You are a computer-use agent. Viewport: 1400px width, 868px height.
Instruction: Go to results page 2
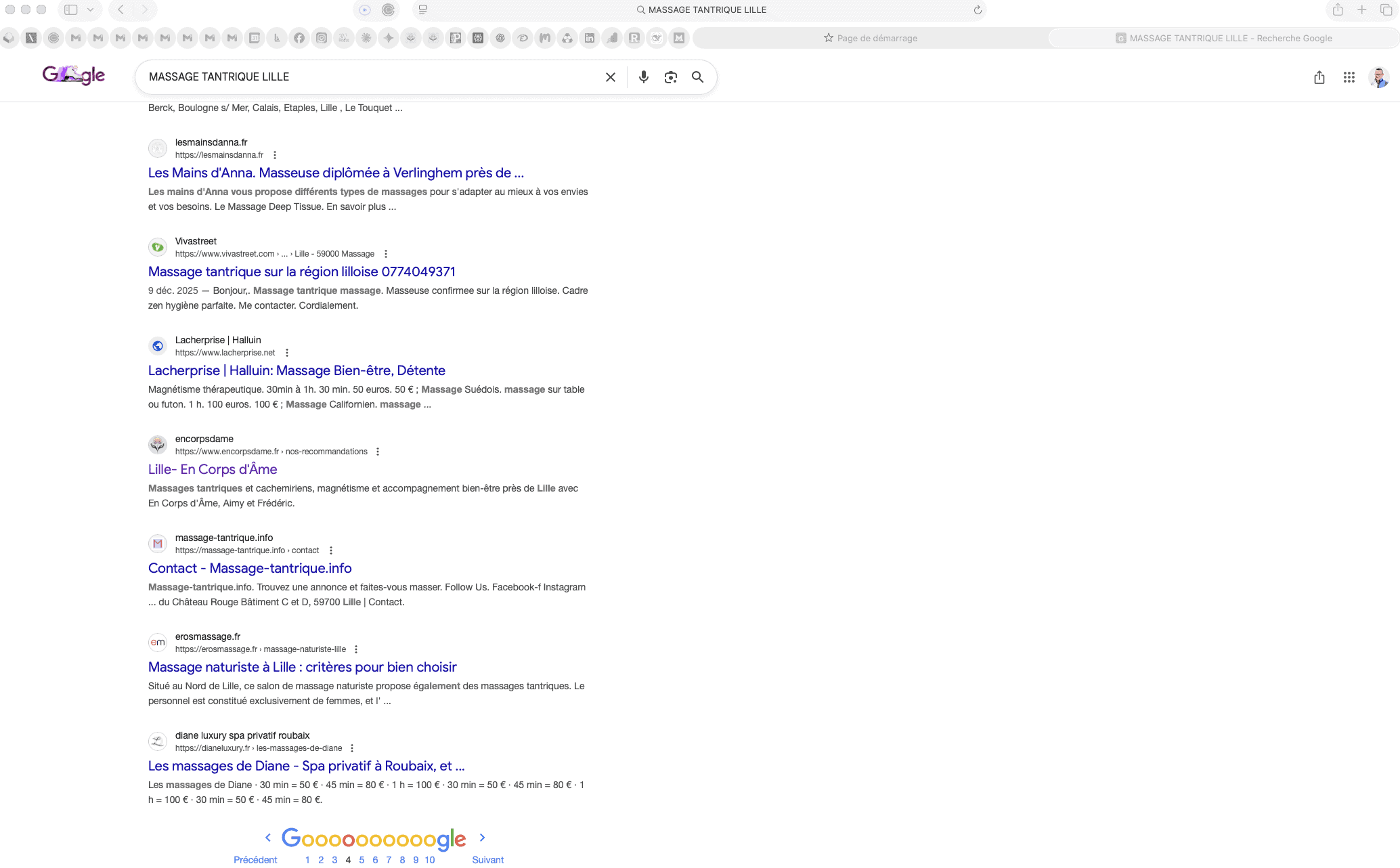coord(321,860)
